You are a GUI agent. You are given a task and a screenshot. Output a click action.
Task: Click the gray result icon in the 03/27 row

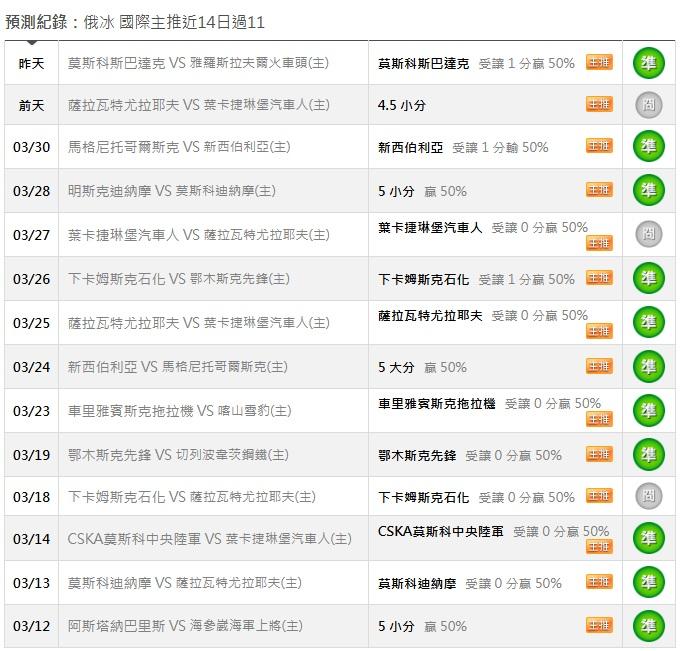click(x=648, y=234)
